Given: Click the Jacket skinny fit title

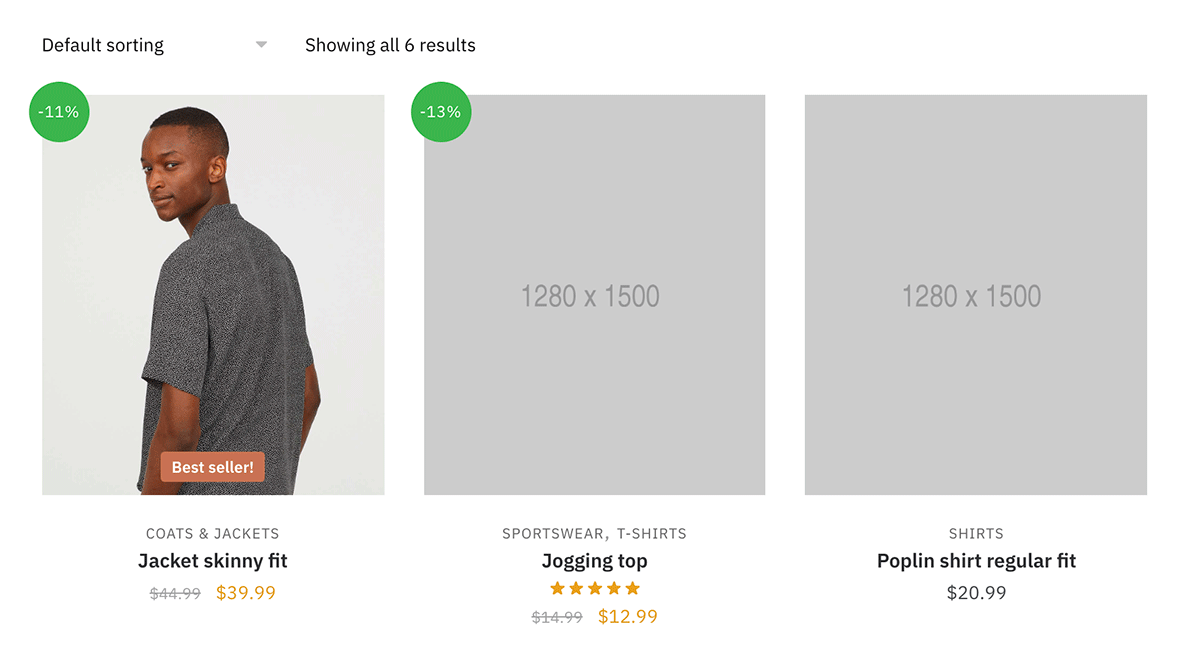Looking at the screenshot, I should tap(213, 561).
